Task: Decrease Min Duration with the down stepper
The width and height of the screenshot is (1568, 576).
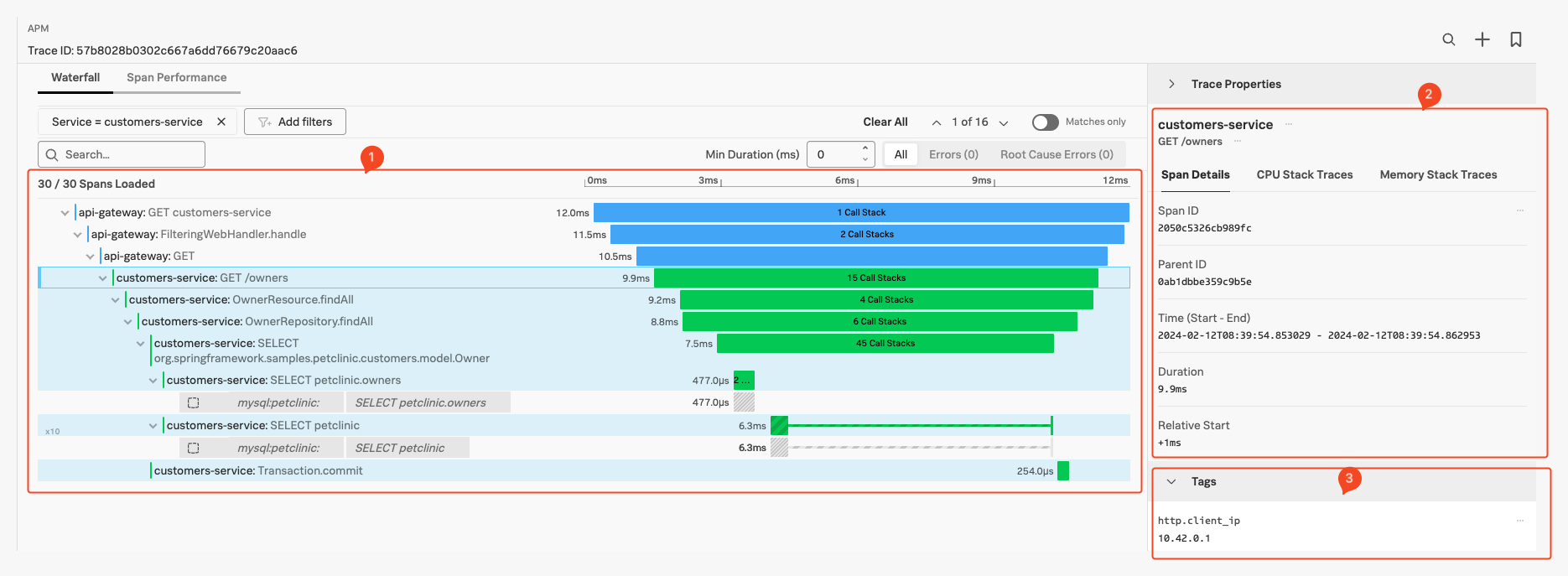Action: coord(865,159)
